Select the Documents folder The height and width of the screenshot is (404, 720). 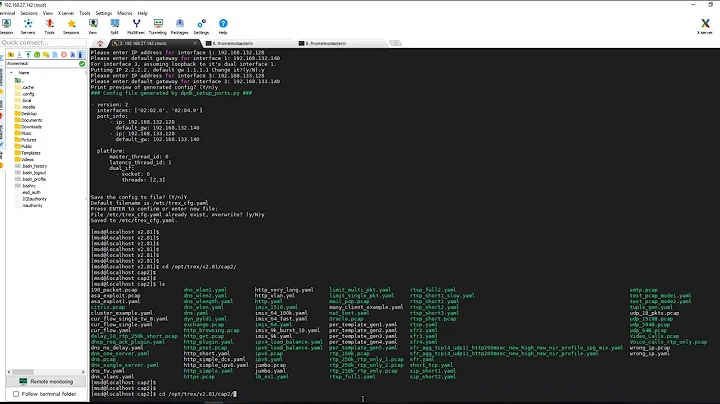[x=28, y=120]
